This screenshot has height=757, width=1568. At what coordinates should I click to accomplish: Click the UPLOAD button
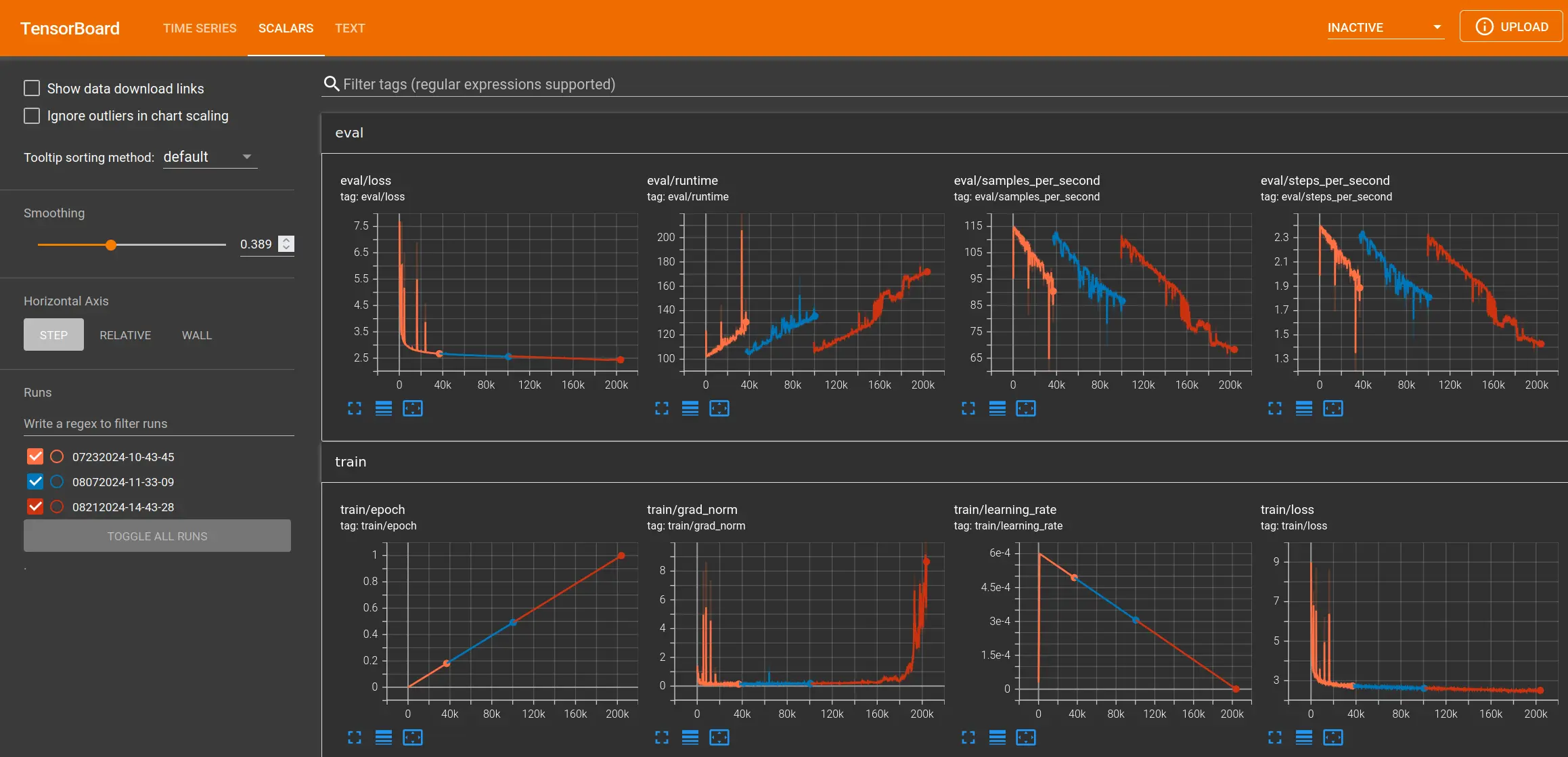coord(1510,26)
